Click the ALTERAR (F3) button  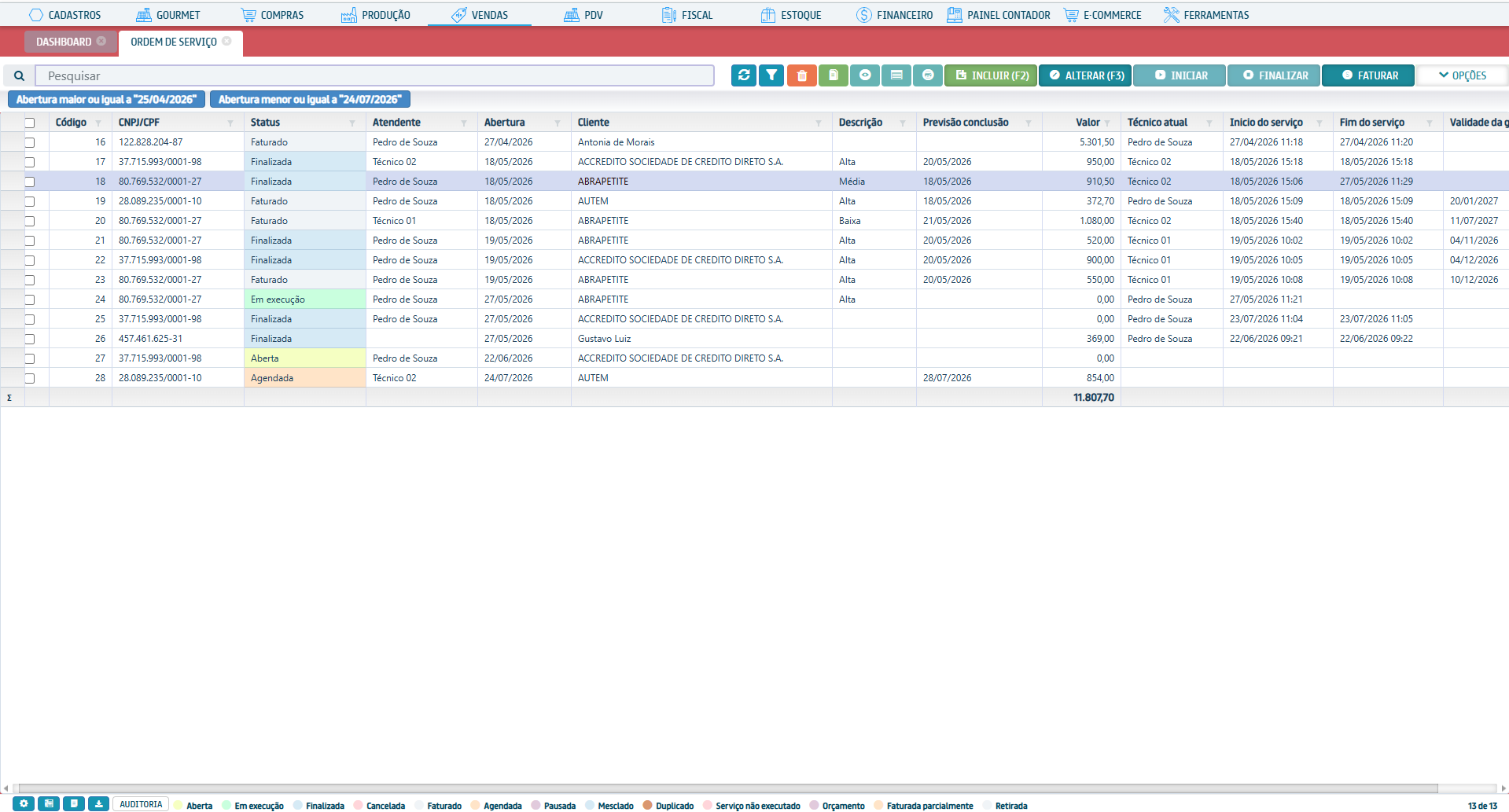1085,75
